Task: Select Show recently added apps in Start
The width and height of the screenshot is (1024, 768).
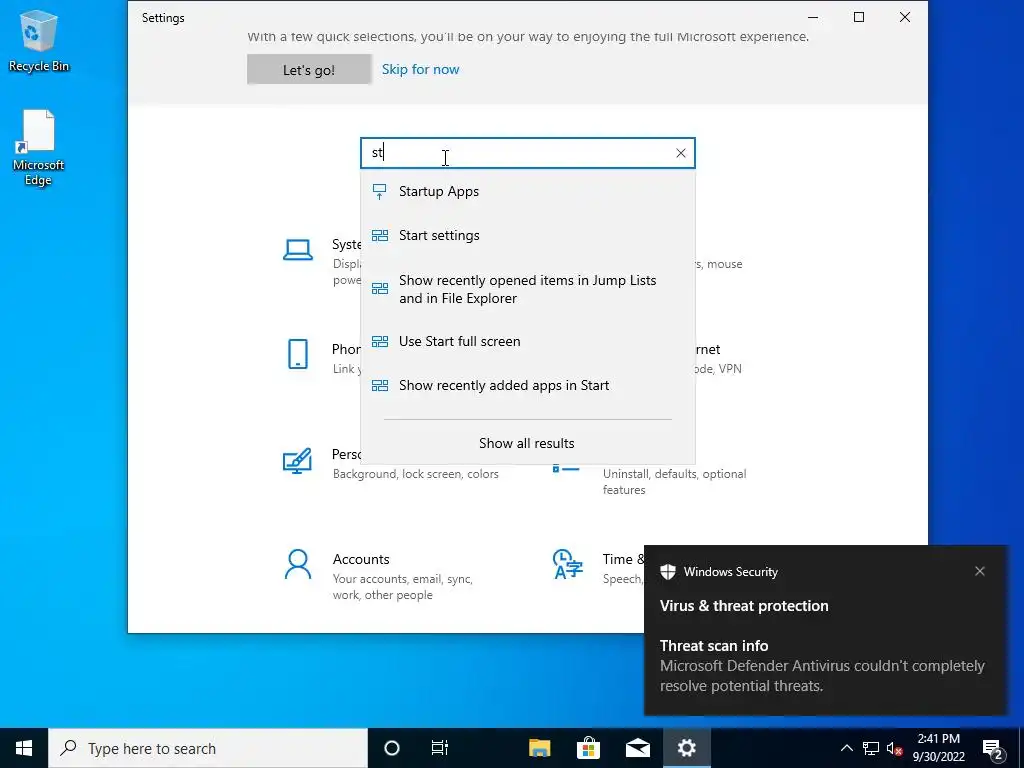Action: (528, 385)
